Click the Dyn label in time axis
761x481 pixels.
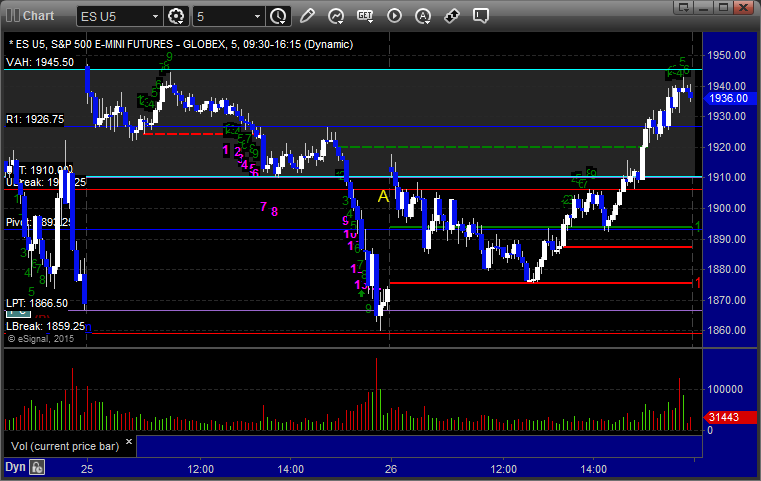(15, 467)
